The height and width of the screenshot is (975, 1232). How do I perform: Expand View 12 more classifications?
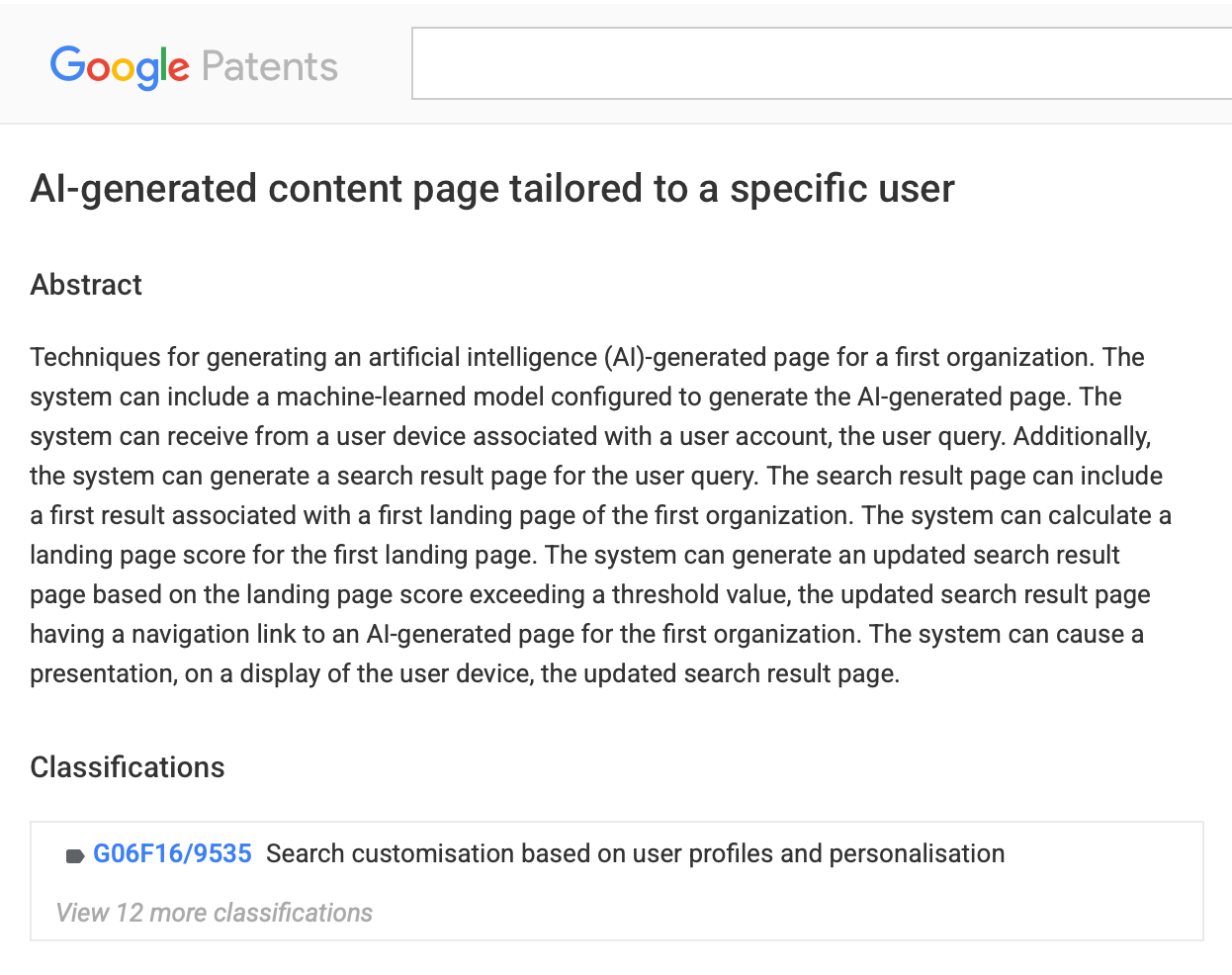click(x=215, y=913)
